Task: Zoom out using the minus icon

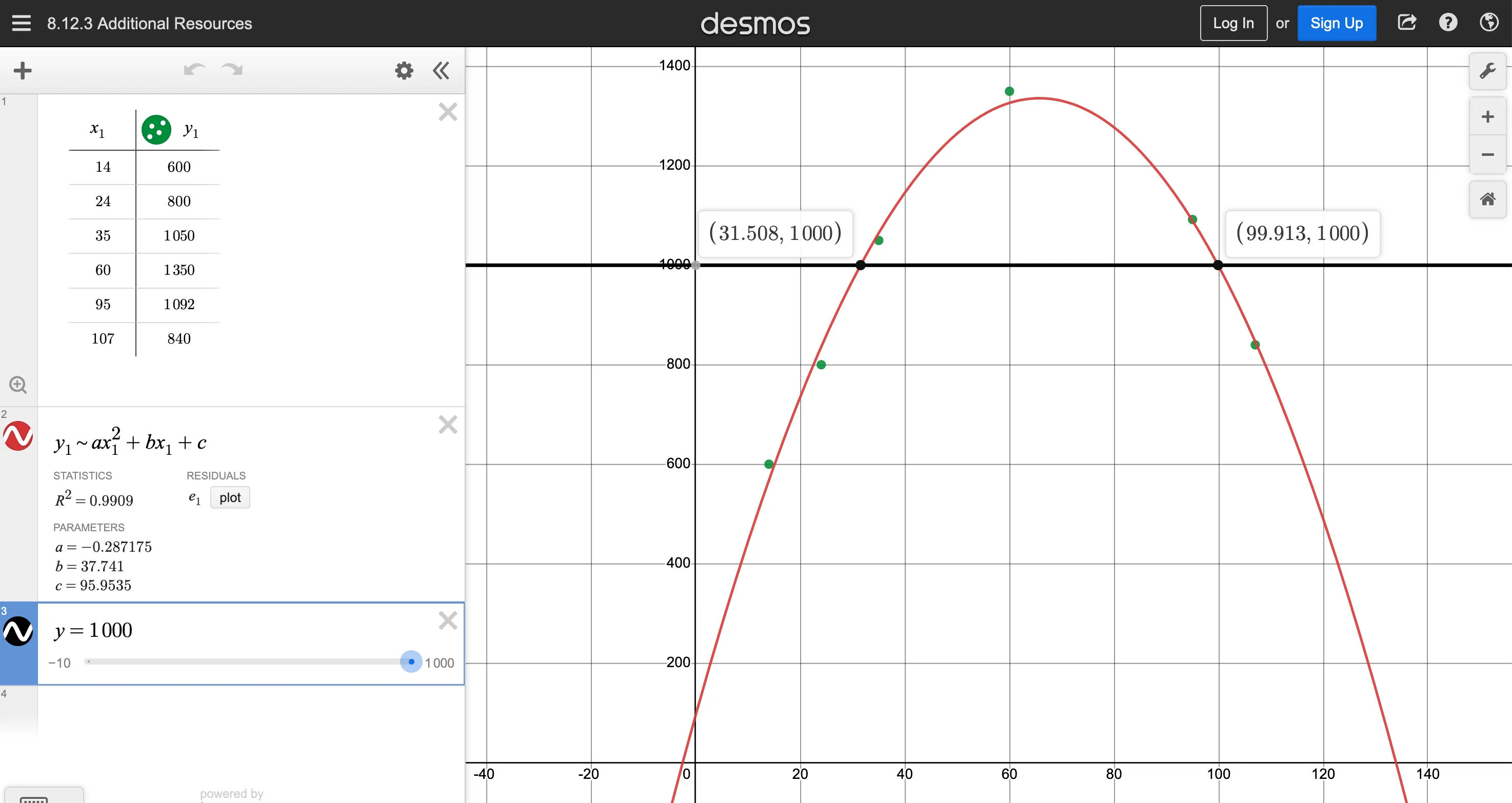Action: pyautogui.click(x=1487, y=154)
